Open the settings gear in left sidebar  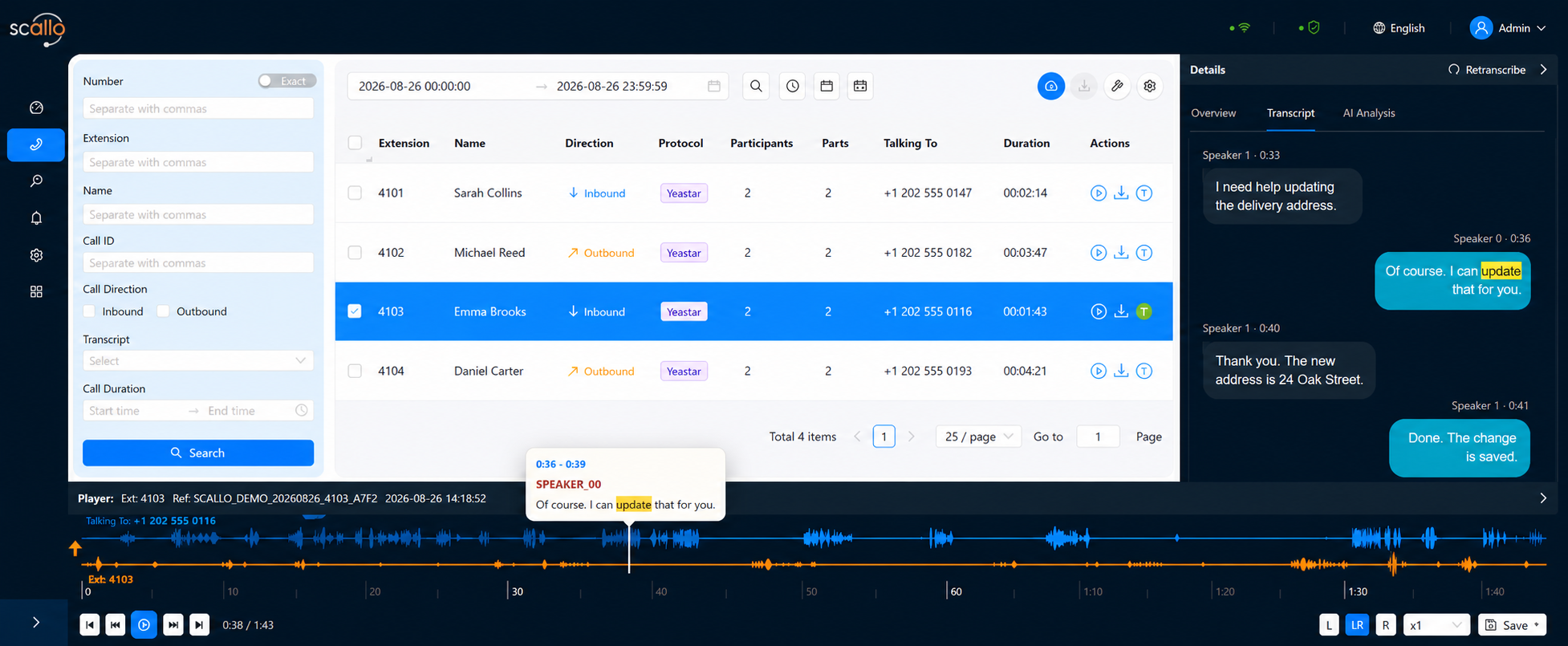[x=36, y=255]
